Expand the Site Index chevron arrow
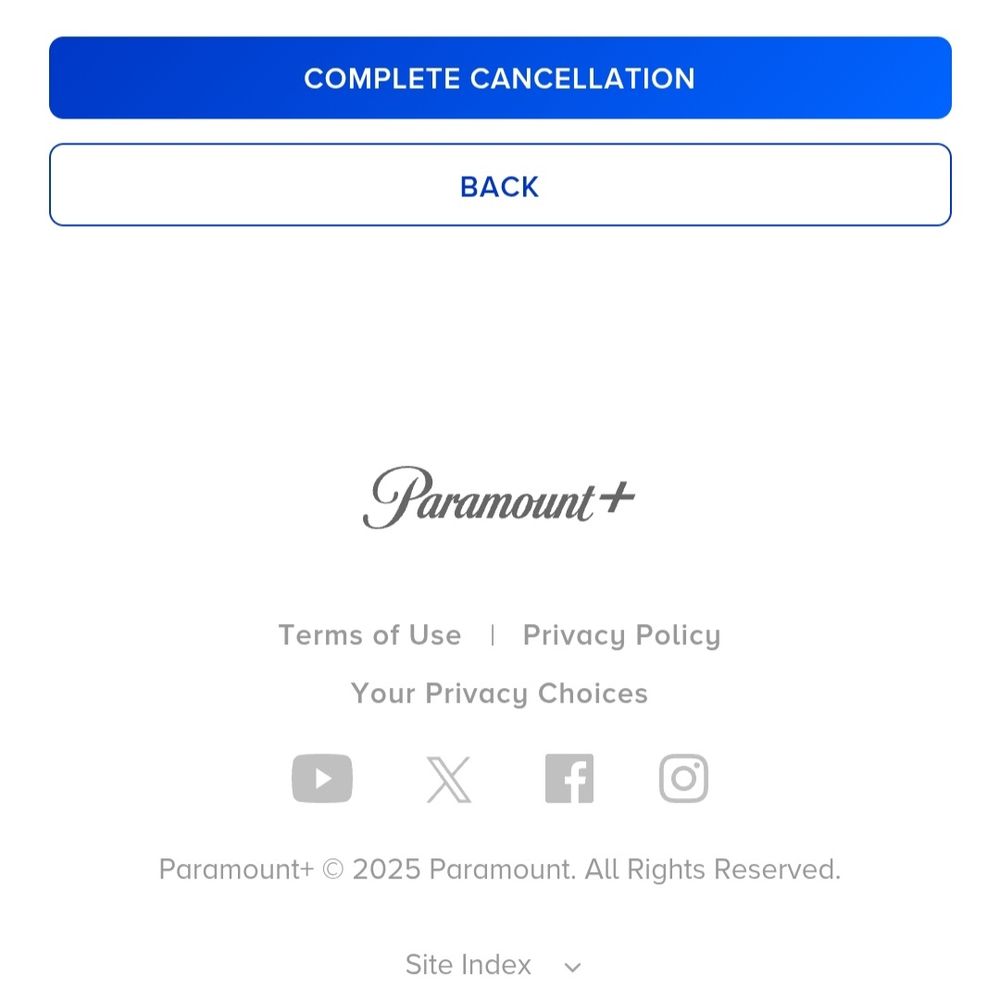 pyautogui.click(x=573, y=967)
